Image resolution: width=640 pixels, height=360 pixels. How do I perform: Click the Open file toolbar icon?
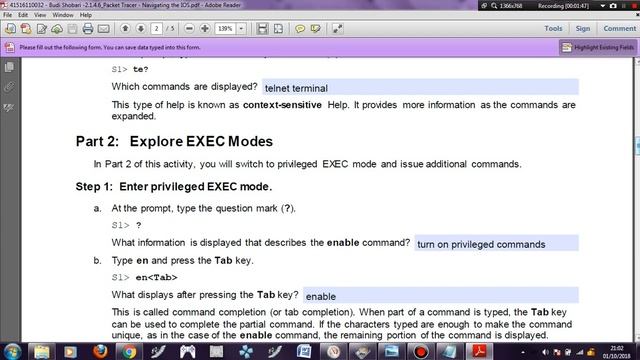10,29
